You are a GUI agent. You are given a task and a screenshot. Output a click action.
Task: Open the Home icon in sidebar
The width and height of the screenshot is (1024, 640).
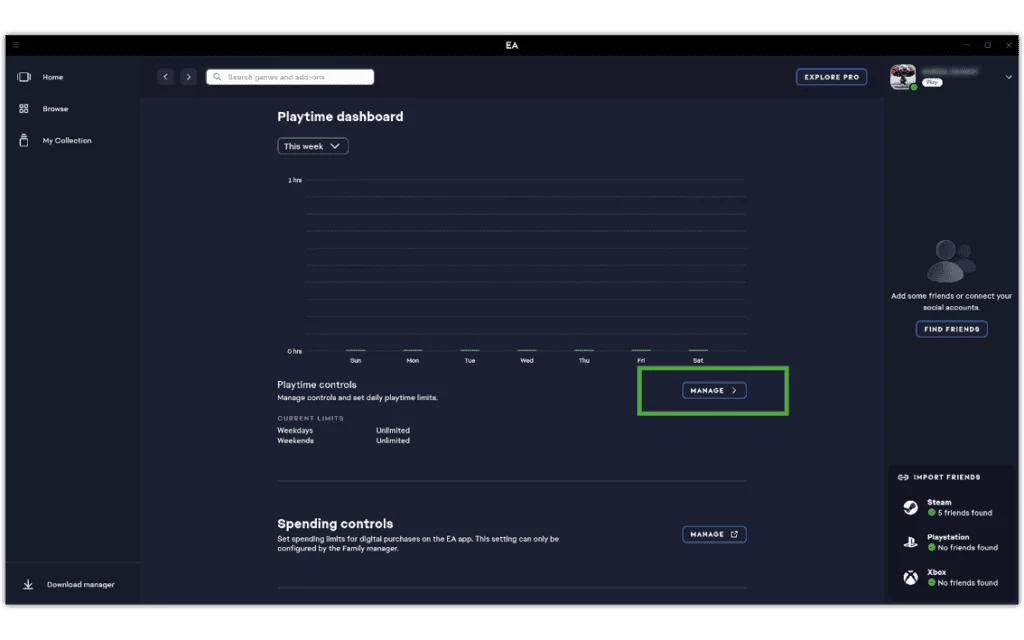(24, 77)
